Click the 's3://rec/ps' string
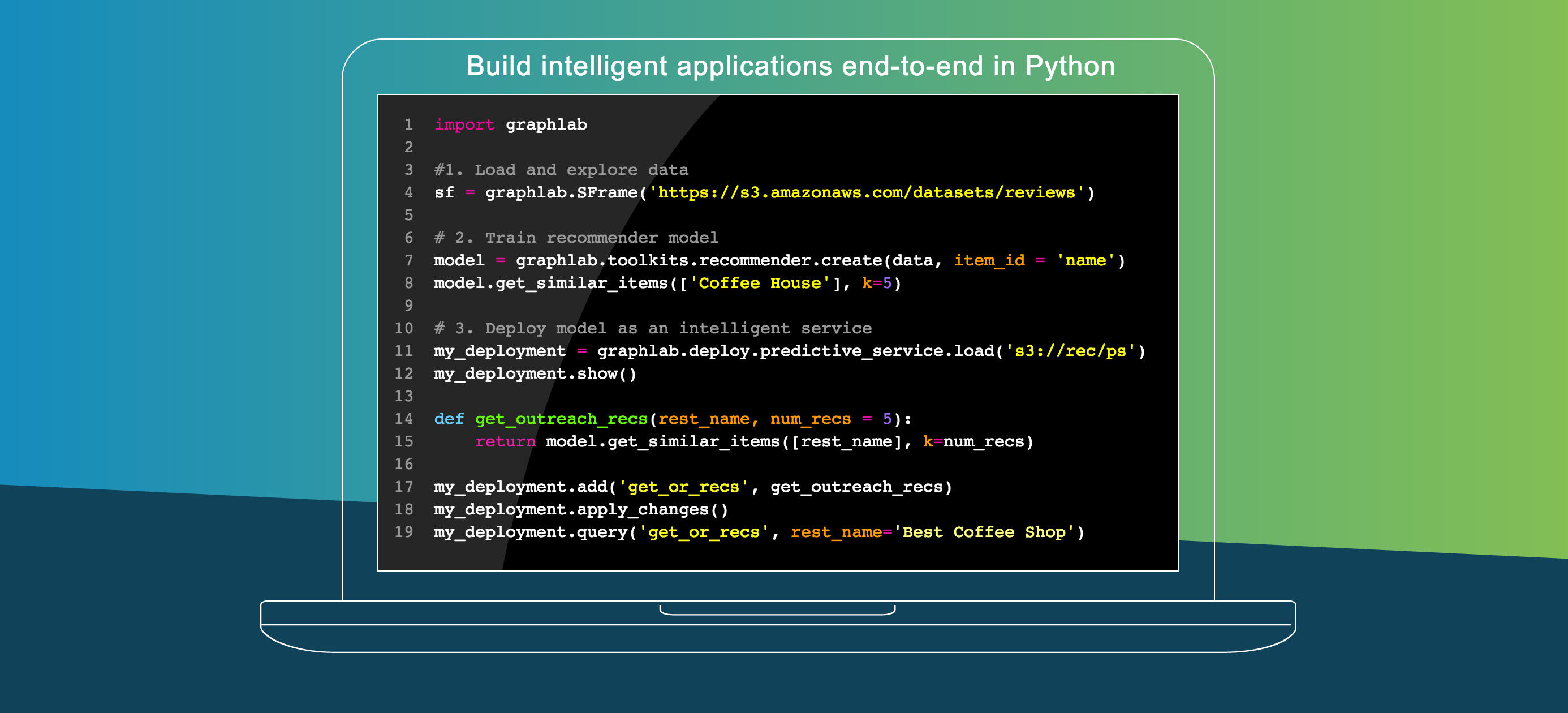Image resolution: width=1568 pixels, height=713 pixels. pos(1071,351)
